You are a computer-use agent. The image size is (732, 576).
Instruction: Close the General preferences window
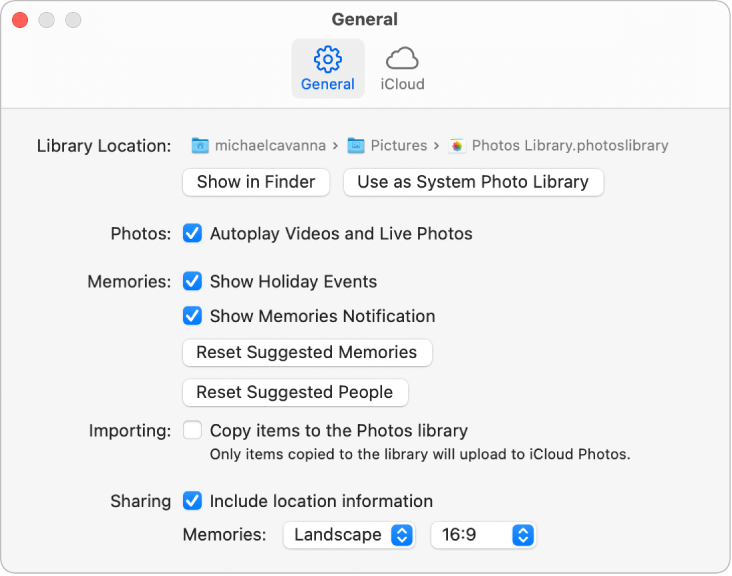(20, 20)
